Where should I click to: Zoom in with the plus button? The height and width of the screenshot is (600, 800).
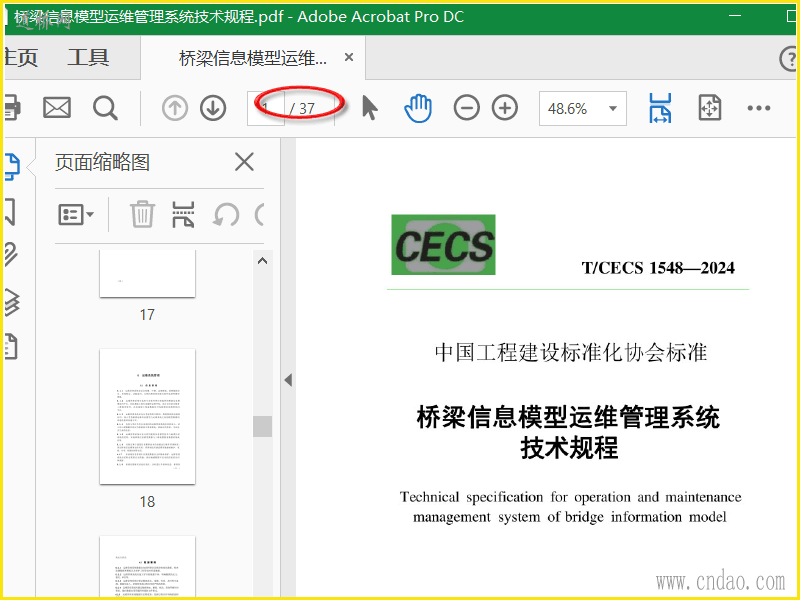point(505,108)
